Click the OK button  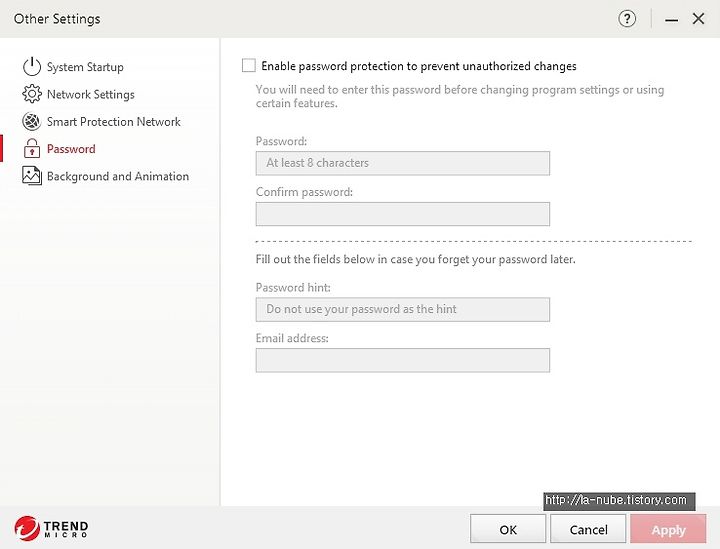[508, 529]
